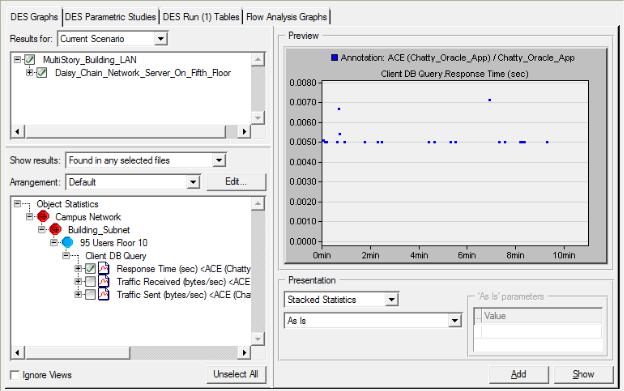Click the blue 95 Users Floor 10 icon
This screenshot has height=391, width=624.
[x=67, y=242]
